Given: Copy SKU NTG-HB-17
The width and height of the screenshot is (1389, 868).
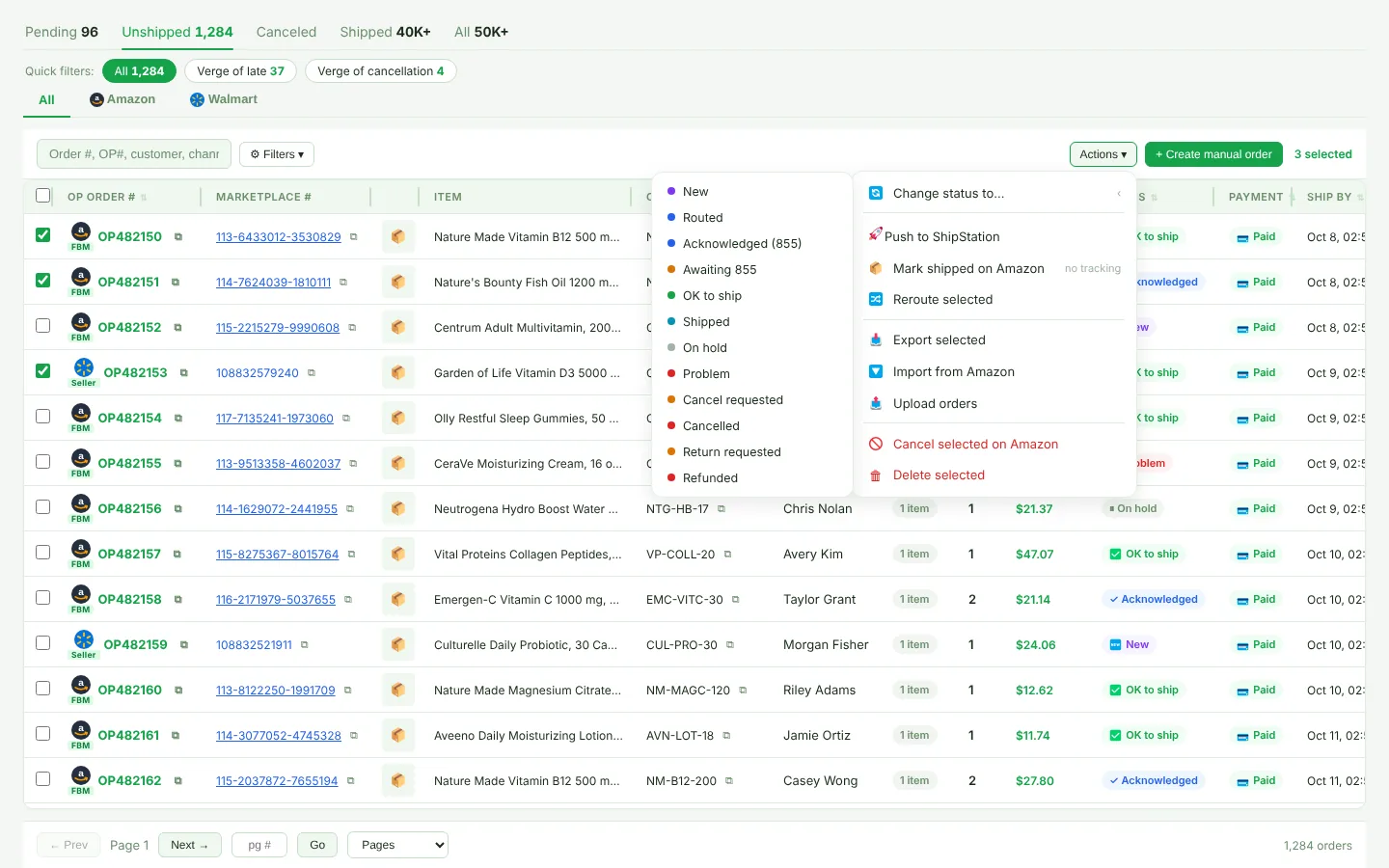Looking at the screenshot, I should [x=722, y=509].
